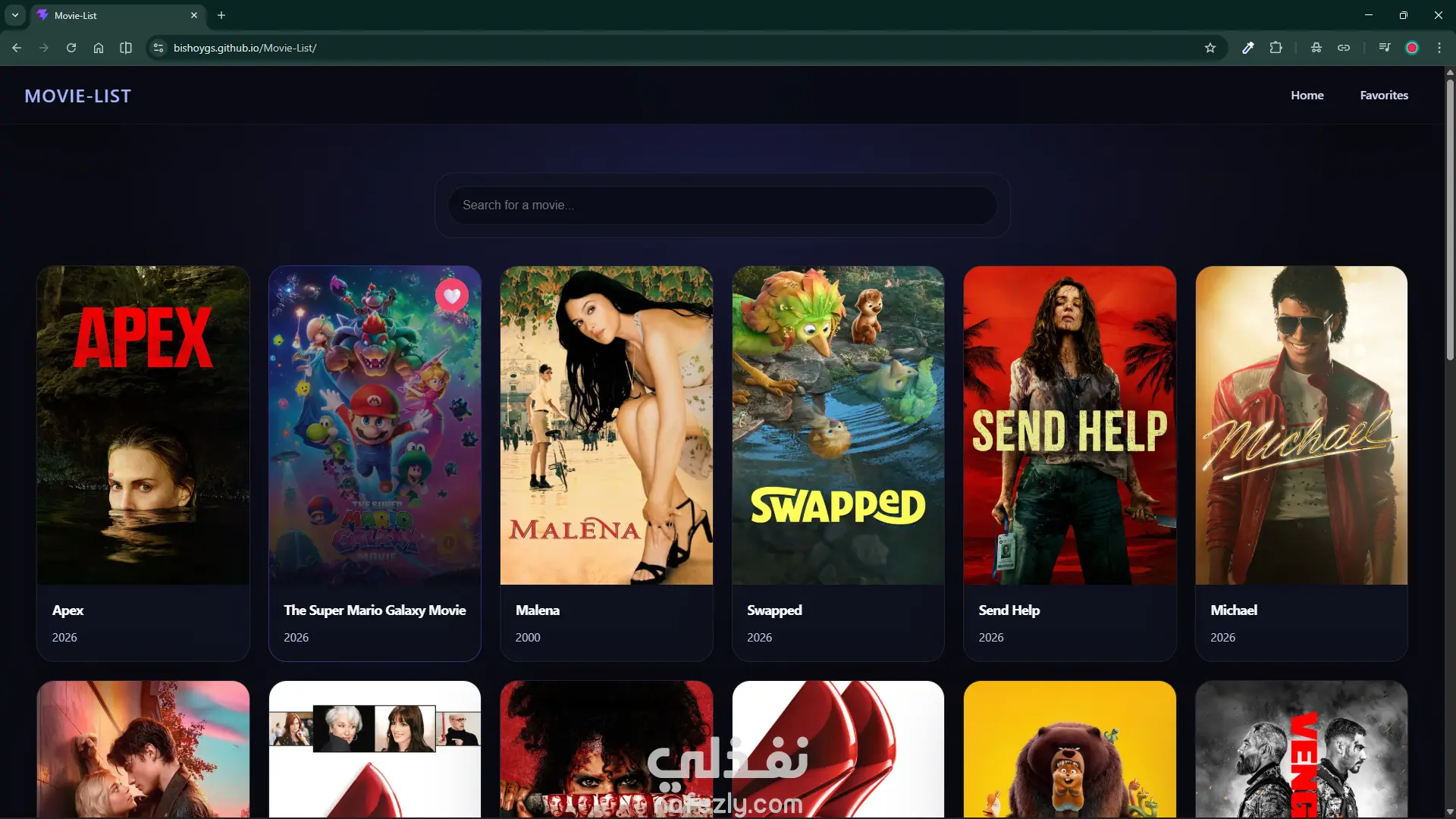Viewport: 1456px width, 819px height.
Task: Go to the Home nav link
Action: coord(1307,96)
